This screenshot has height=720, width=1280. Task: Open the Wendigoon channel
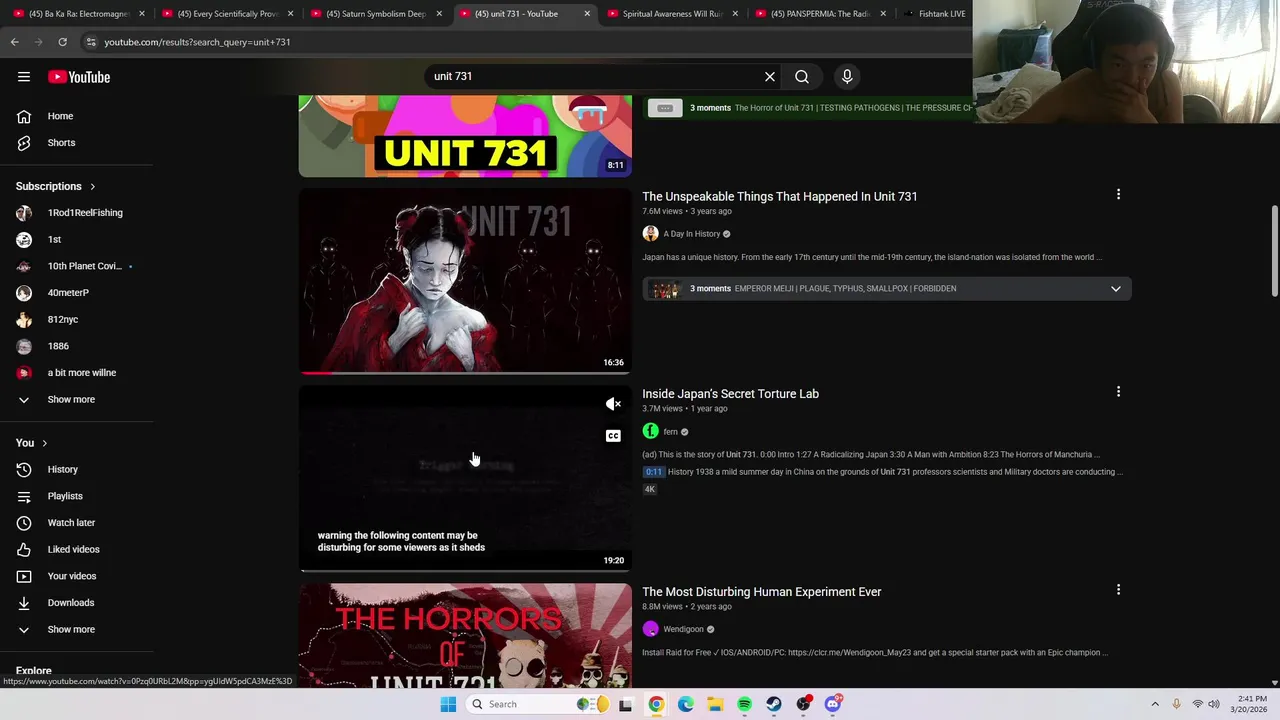tap(683, 629)
